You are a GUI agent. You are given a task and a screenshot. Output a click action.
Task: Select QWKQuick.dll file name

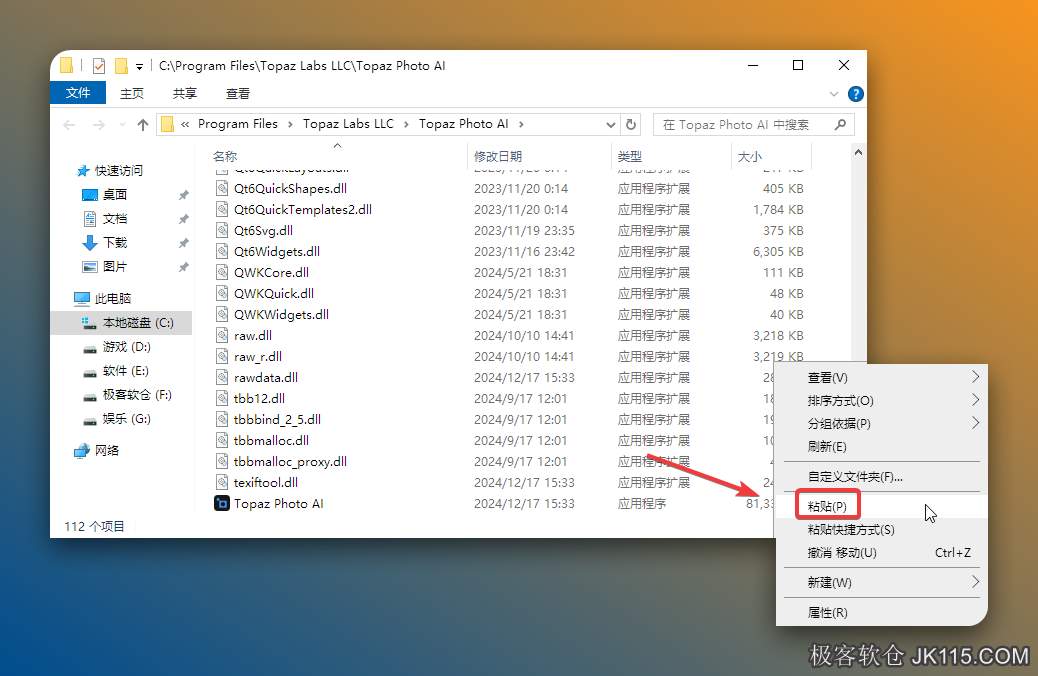coord(273,294)
